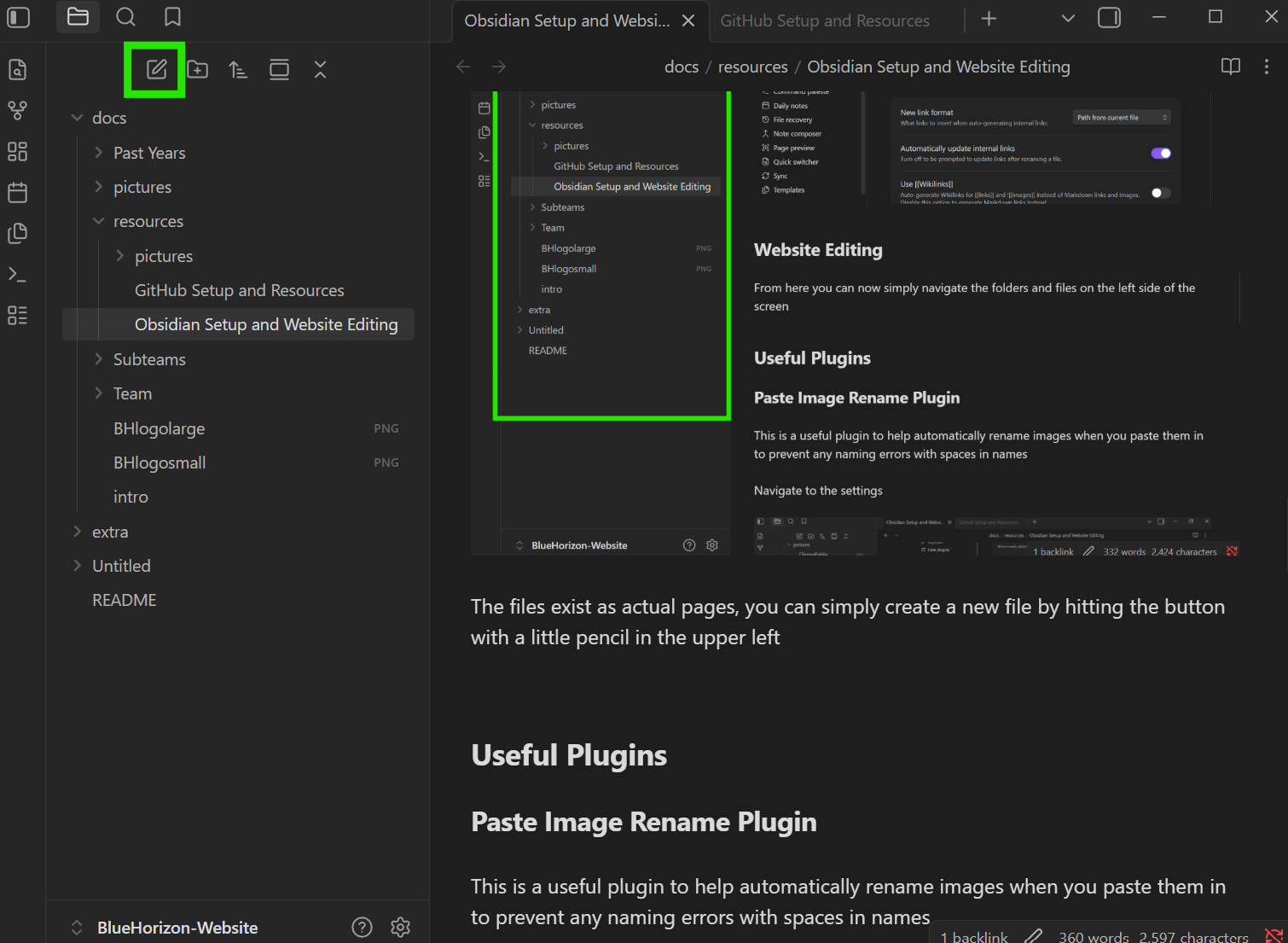Navigate back in note history
Viewport: 1288px width, 943px height.
(x=463, y=67)
